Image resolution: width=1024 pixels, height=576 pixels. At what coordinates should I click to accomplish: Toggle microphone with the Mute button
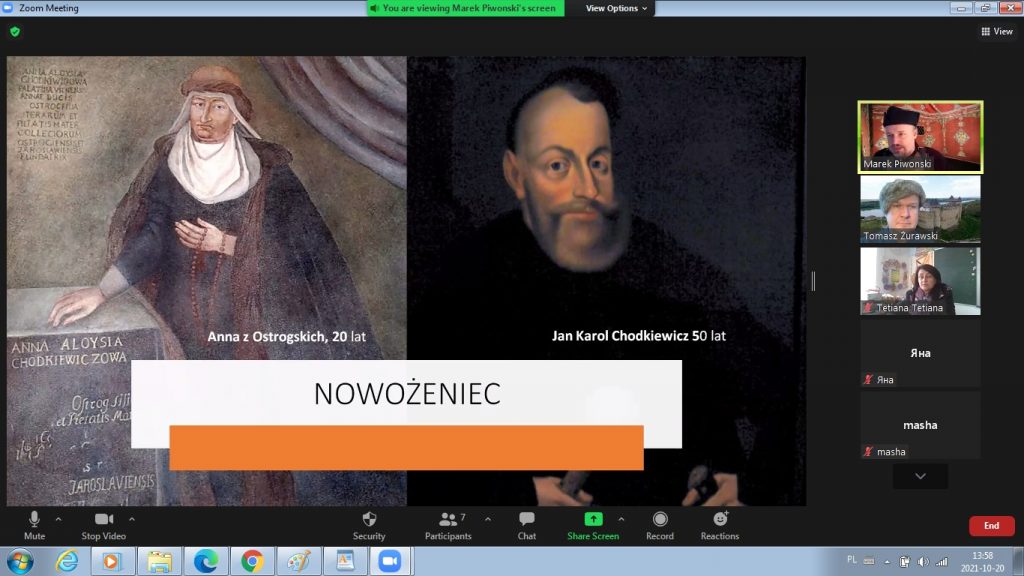[34, 520]
